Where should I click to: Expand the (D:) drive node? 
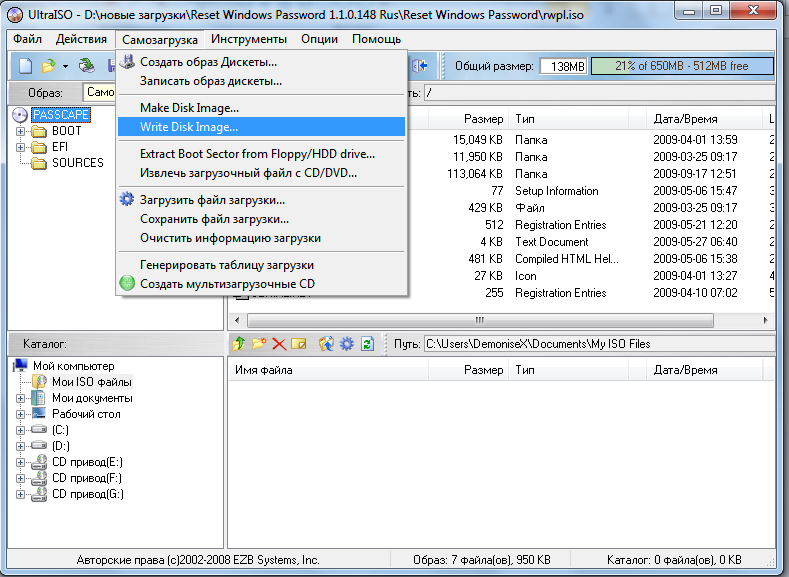[x=20, y=446]
